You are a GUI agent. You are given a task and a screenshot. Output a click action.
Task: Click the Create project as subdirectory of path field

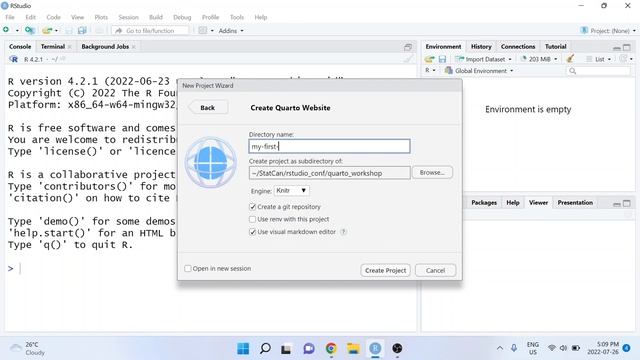coord(329,173)
